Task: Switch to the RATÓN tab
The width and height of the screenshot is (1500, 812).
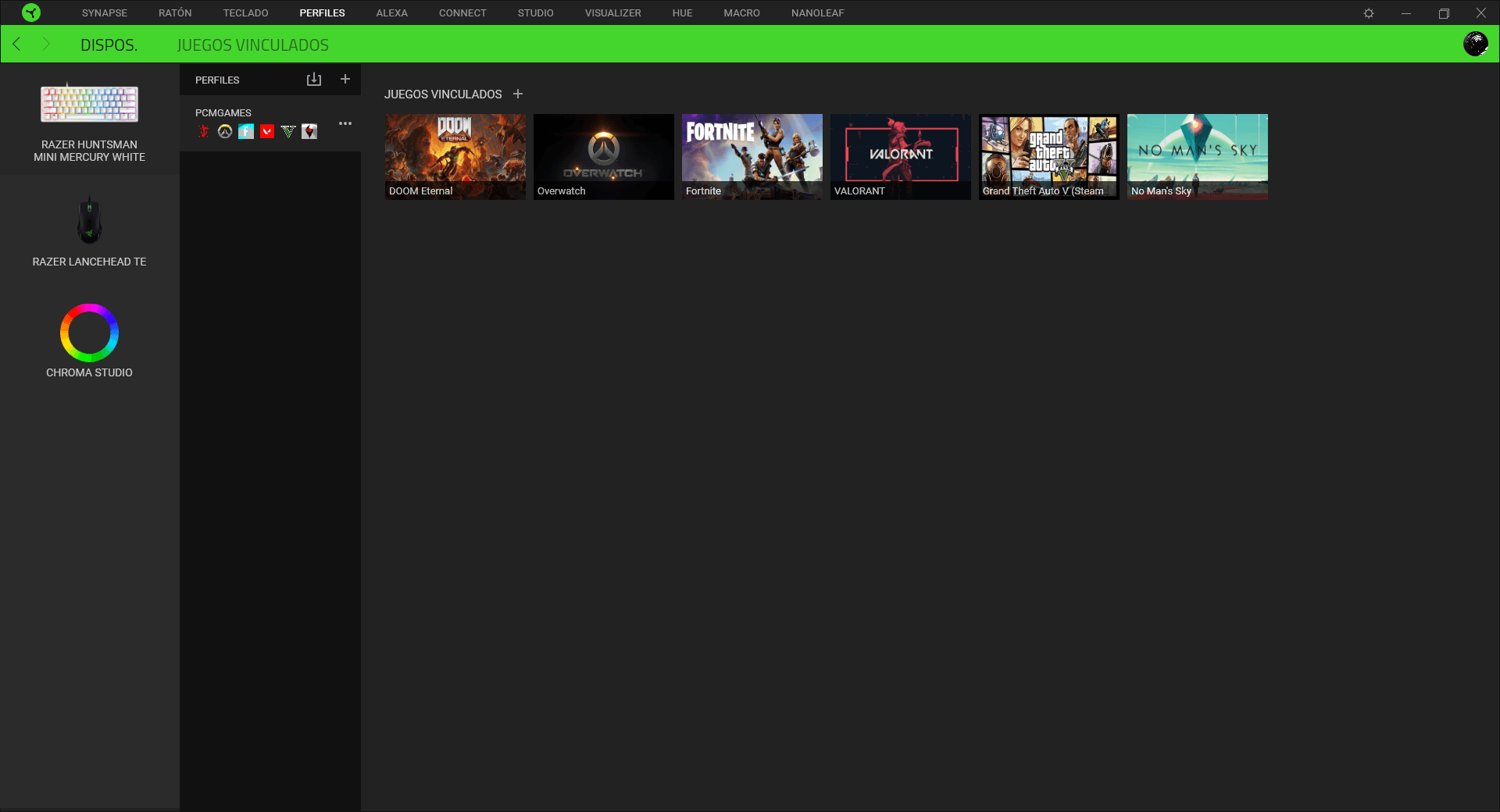Action: pyautogui.click(x=175, y=13)
